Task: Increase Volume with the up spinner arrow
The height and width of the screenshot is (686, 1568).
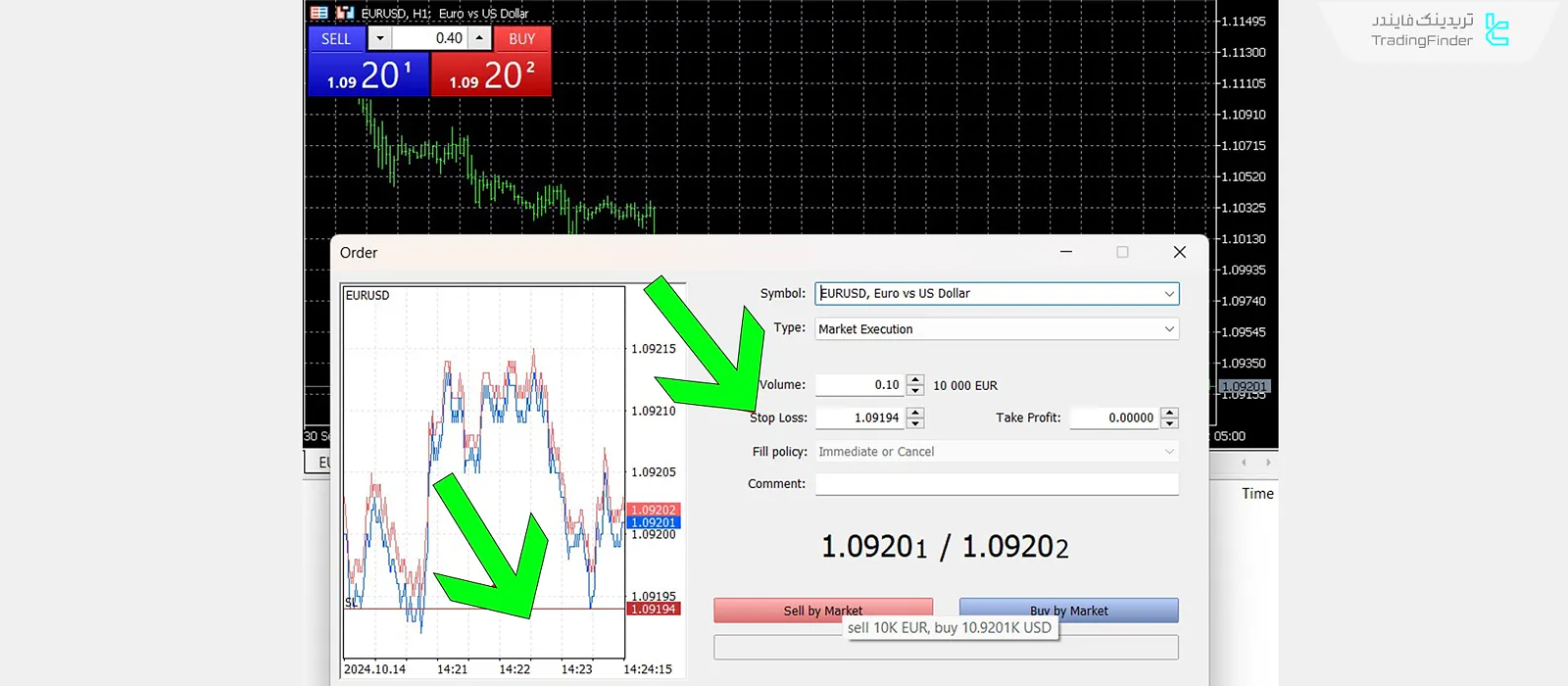Action: [915, 380]
